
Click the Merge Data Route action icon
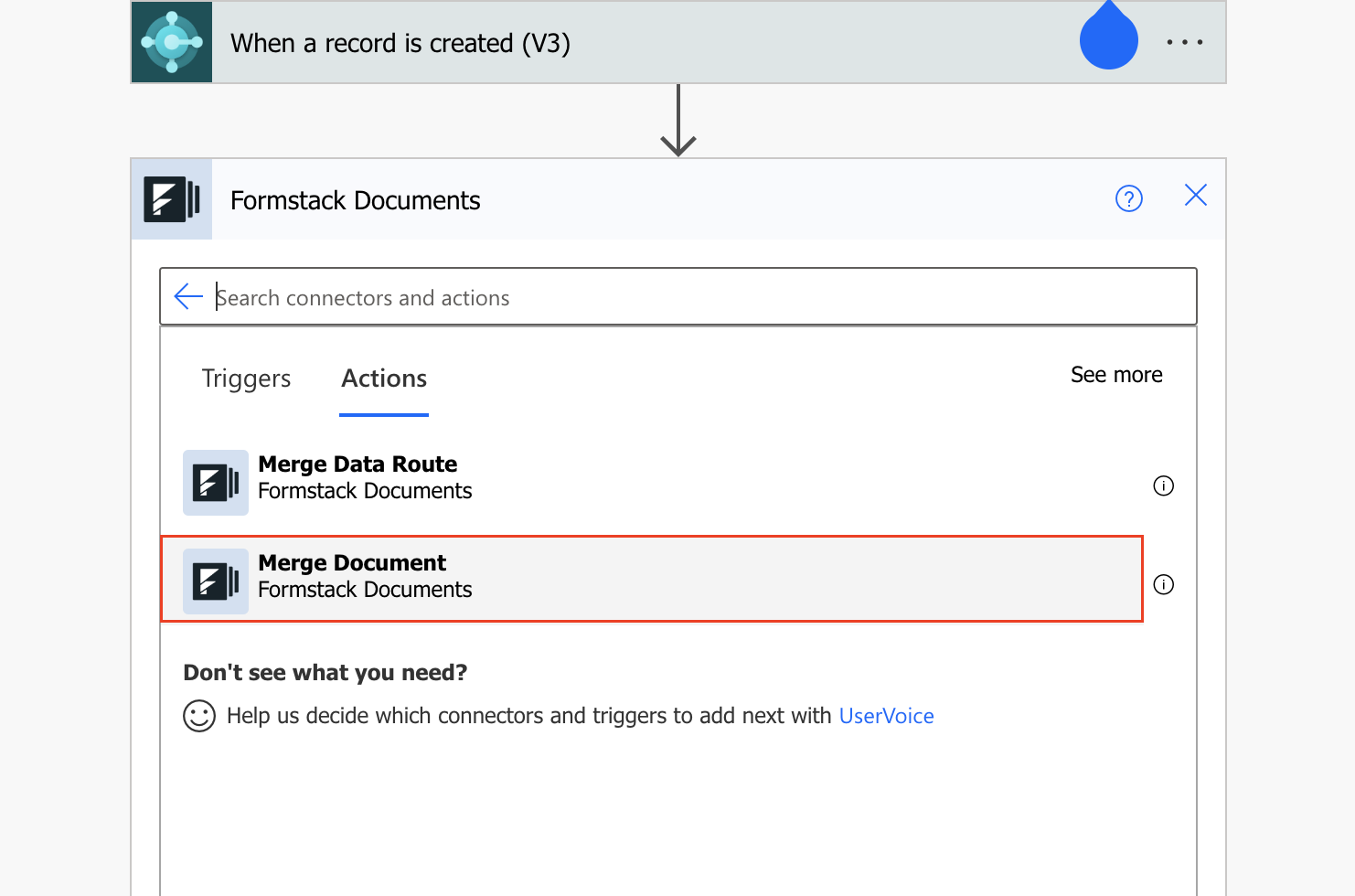click(x=216, y=483)
